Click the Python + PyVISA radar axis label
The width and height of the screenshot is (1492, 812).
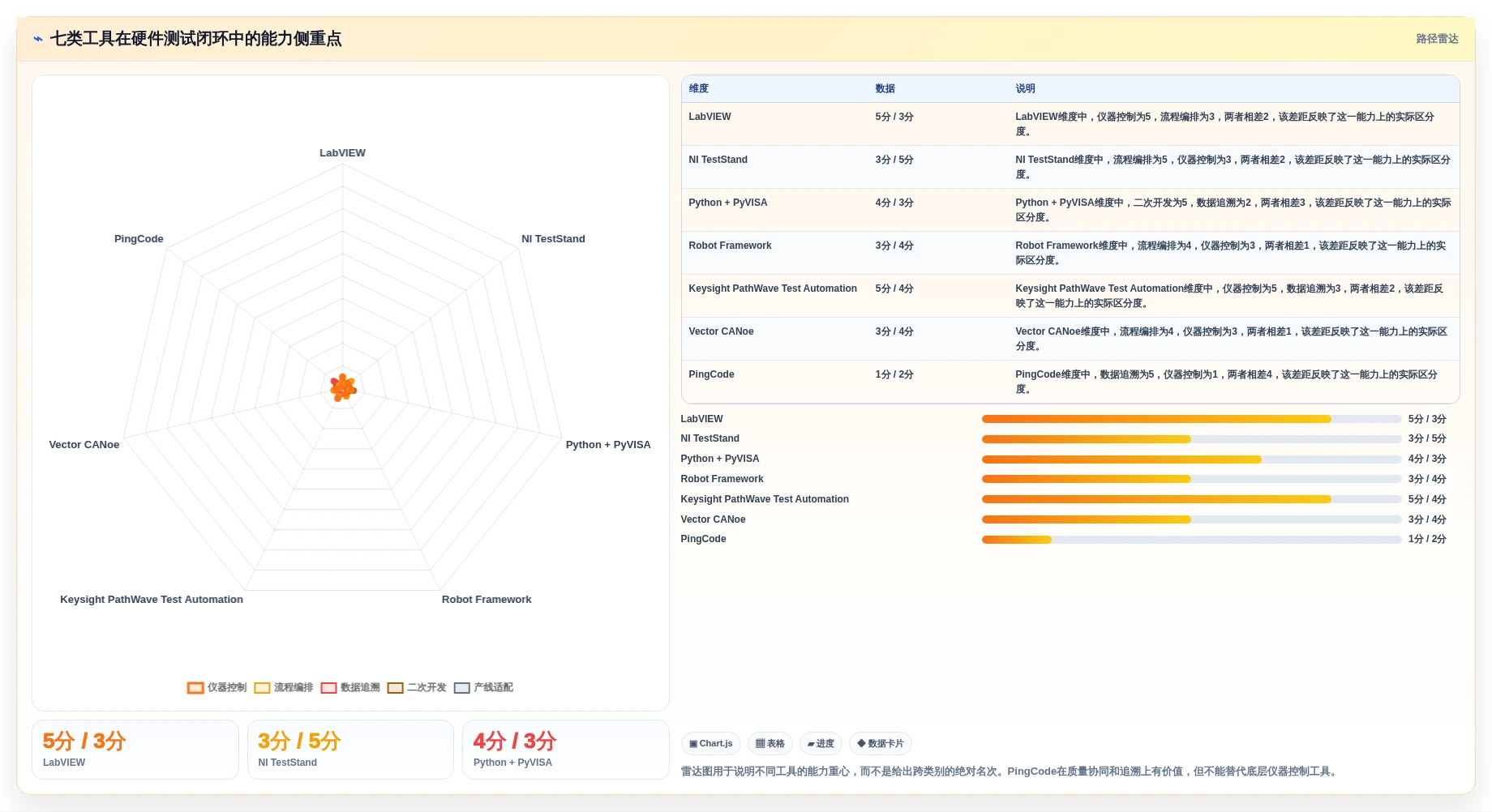pos(608,445)
